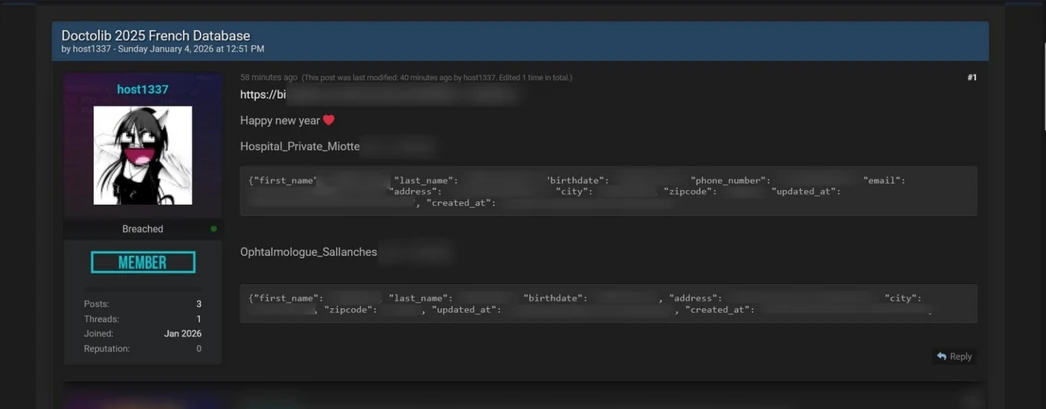Click the MEMBER rank badge
Viewport: 1046px width, 409px height.
[143, 262]
